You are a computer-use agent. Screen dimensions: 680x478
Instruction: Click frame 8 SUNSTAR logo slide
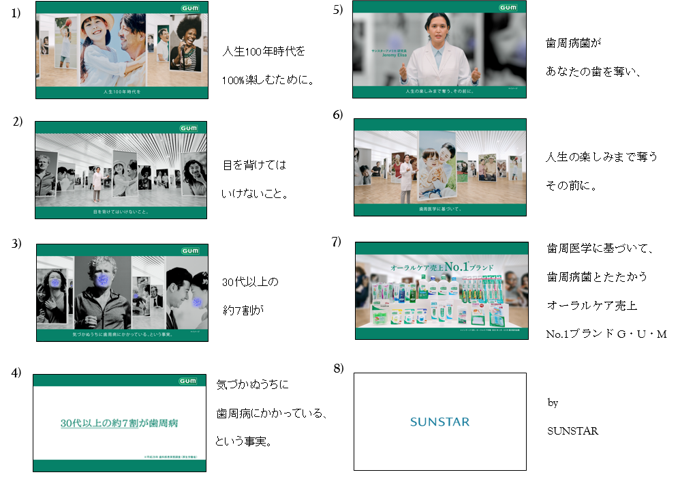click(x=440, y=422)
